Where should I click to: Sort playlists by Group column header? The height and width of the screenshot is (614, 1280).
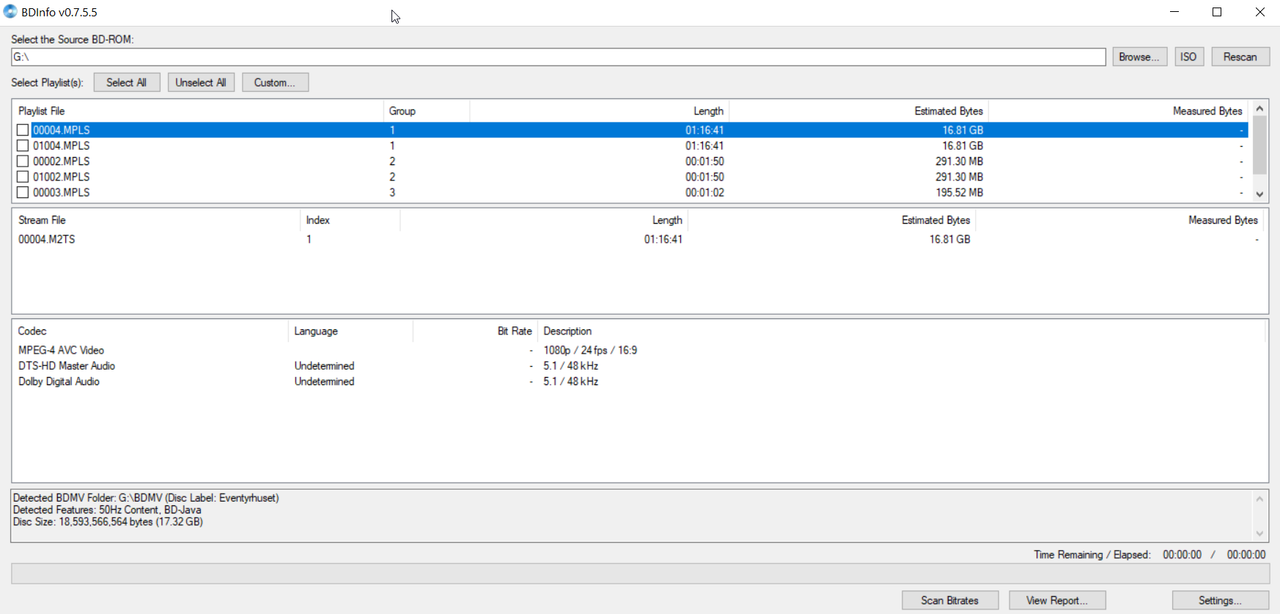pos(426,111)
